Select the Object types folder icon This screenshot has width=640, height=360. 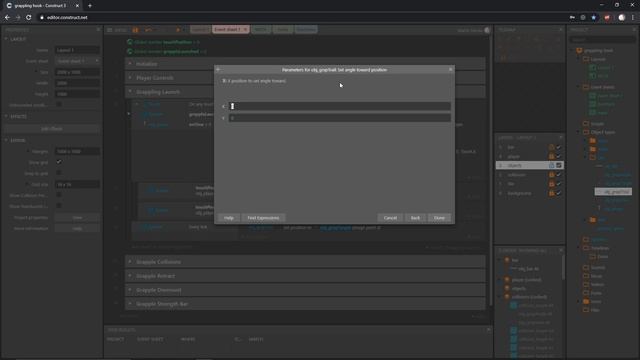click(x=586, y=132)
